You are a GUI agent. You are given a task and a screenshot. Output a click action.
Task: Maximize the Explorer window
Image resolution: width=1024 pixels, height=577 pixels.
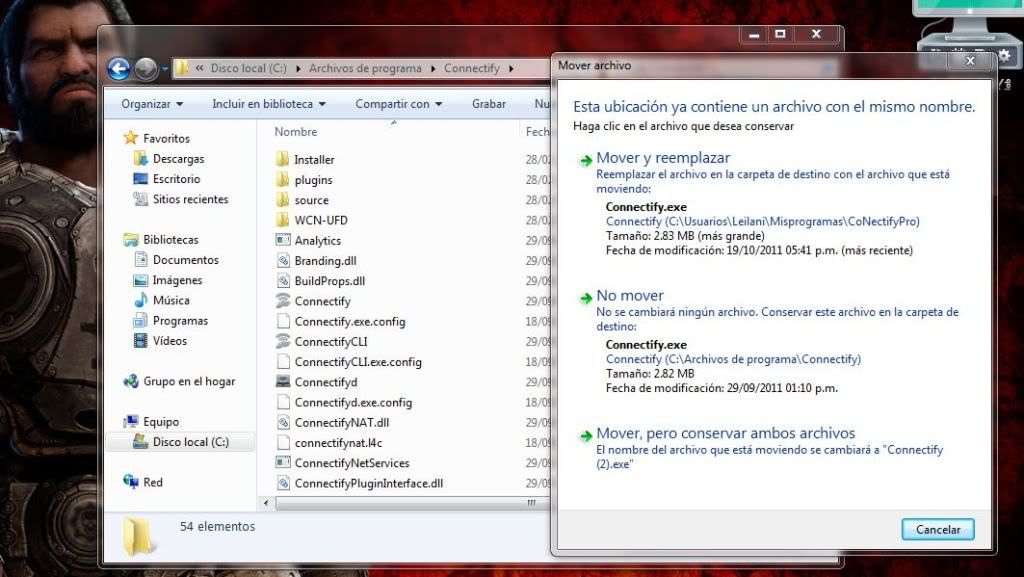(x=780, y=33)
